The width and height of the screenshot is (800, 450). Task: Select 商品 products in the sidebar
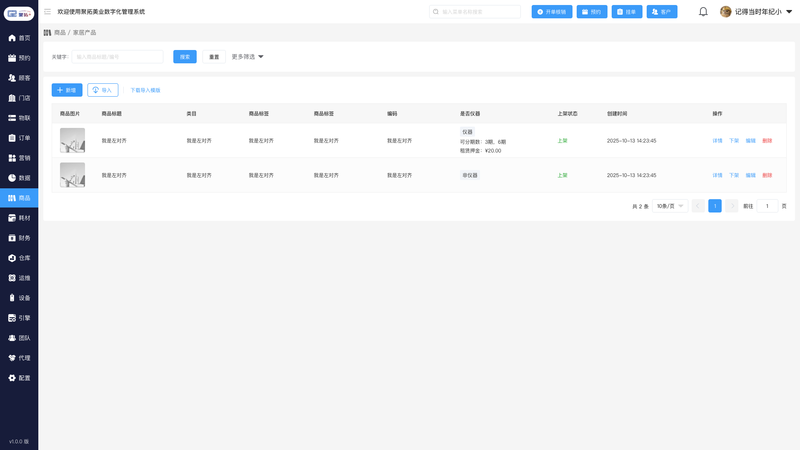[x=19, y=198]
